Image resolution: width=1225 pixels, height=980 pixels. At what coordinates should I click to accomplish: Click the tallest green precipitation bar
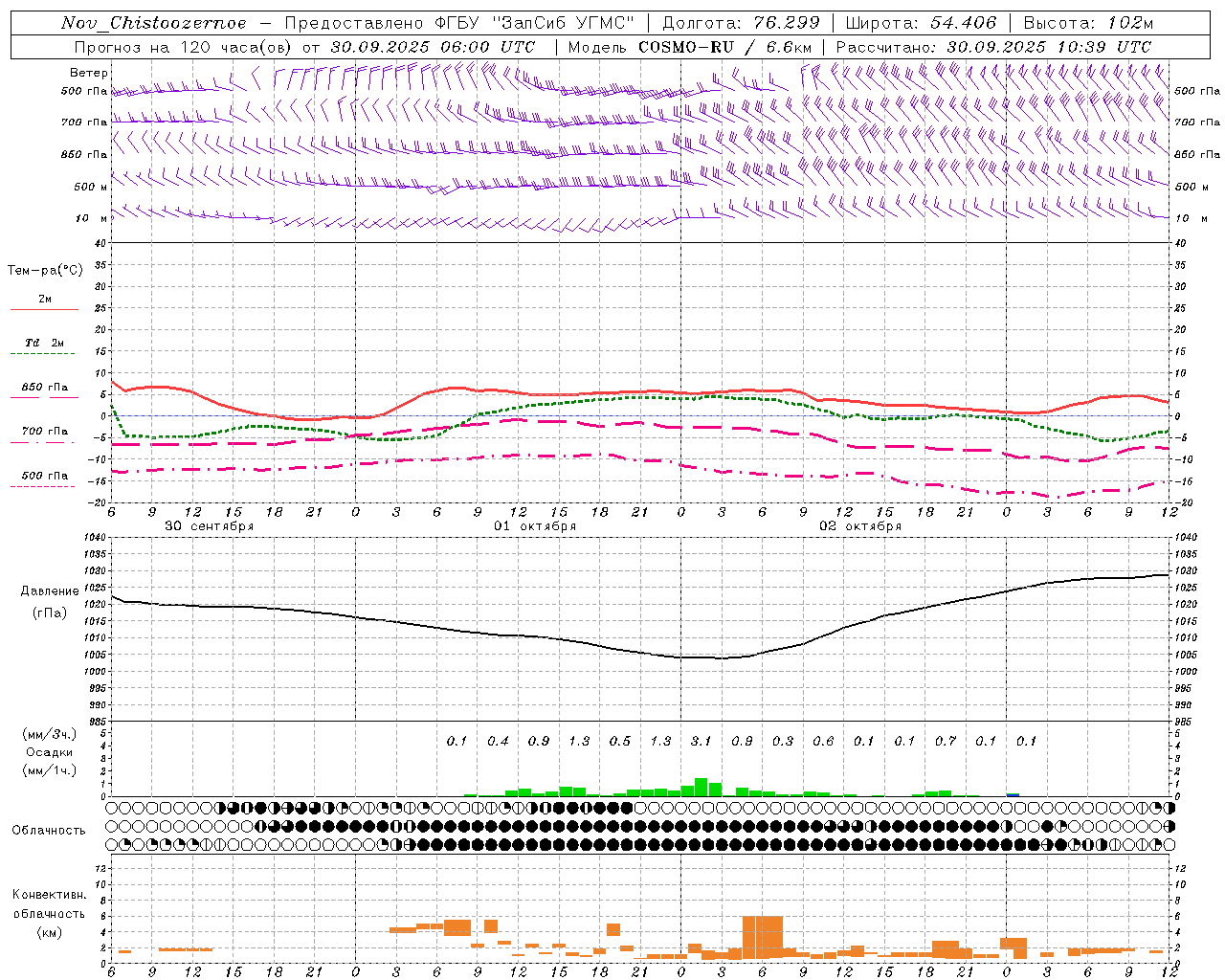701,787
